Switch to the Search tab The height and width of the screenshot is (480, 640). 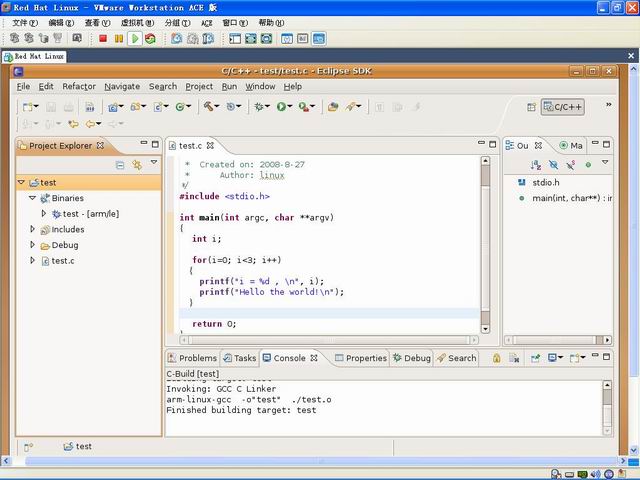point(457,358)
